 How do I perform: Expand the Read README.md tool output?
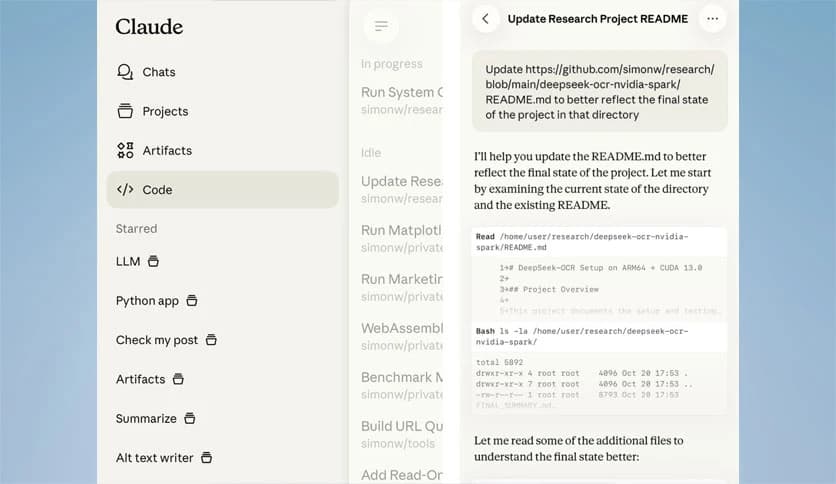[598, 241]
